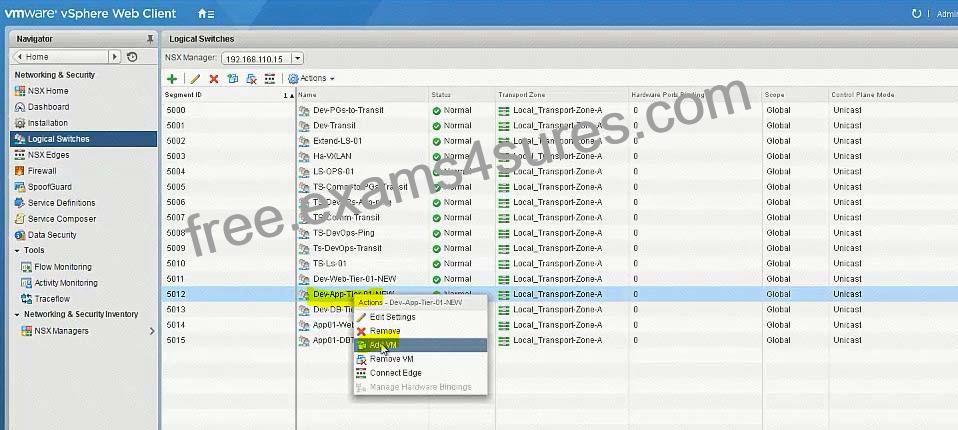
Task: Sort by Transport Zone column header
Action: [x=562, y=95]
